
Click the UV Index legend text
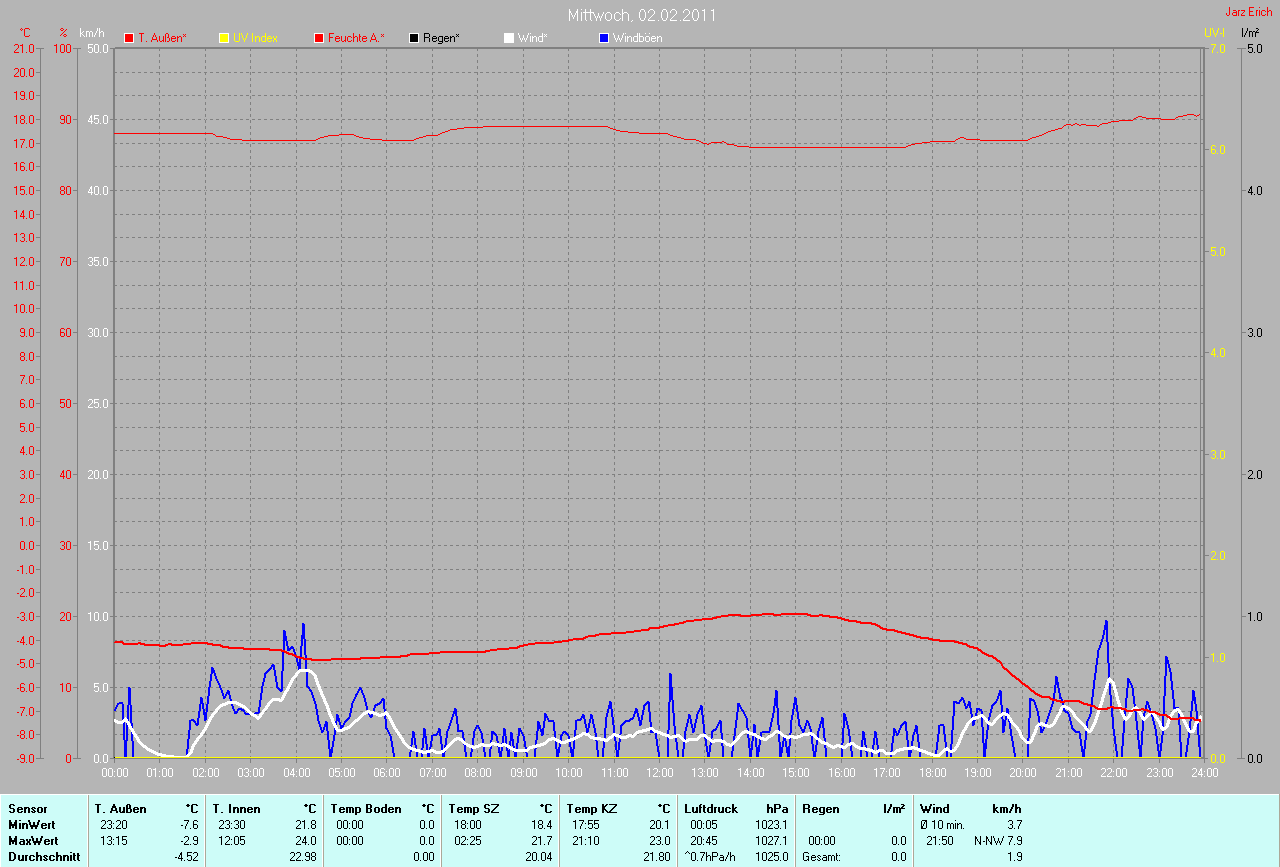click(255, 38)
